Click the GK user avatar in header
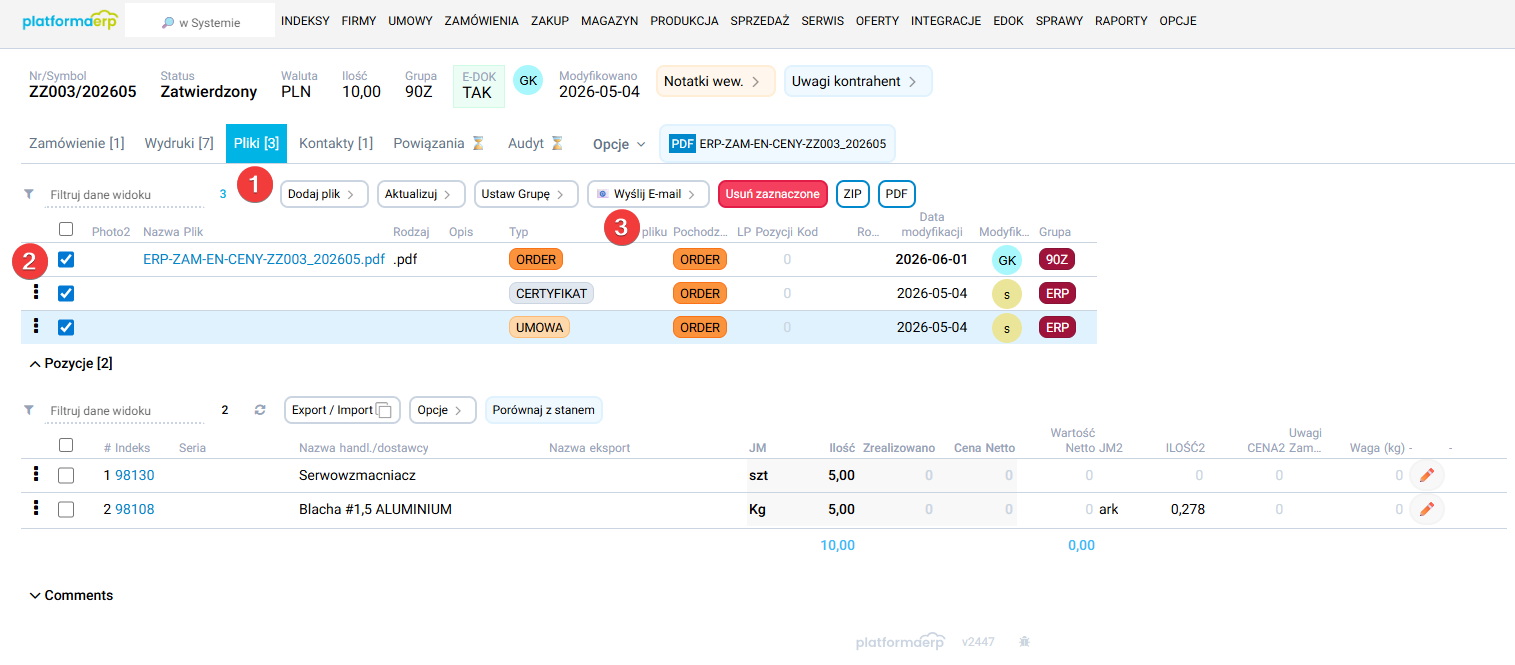 (528, 80)
